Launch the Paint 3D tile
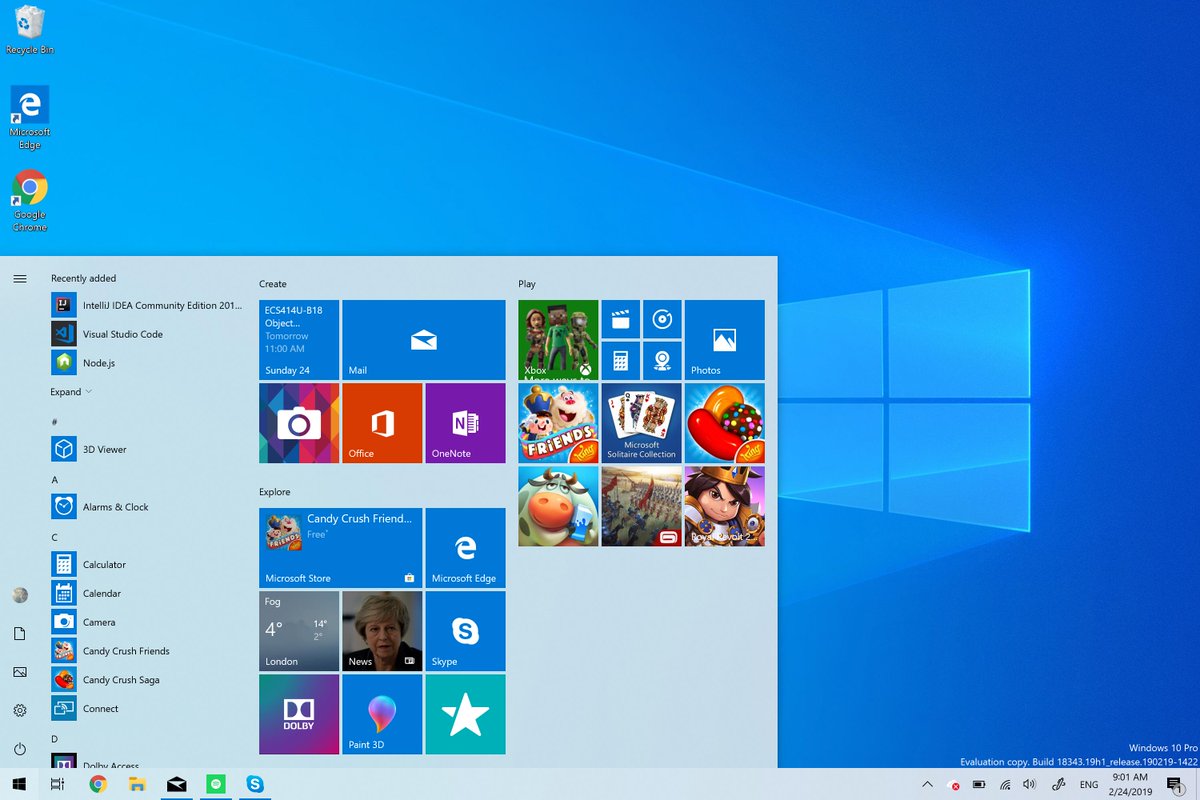The width and height of the screenshot is (1200, 800). point(382,714)
